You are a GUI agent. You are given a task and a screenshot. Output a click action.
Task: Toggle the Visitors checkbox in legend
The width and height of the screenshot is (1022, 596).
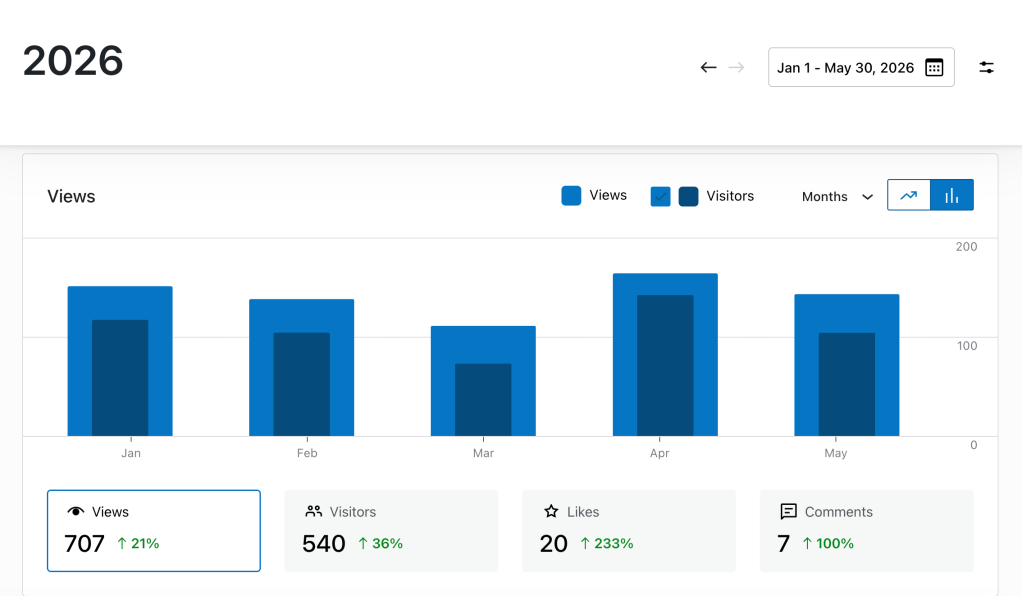tap(660, 196)
